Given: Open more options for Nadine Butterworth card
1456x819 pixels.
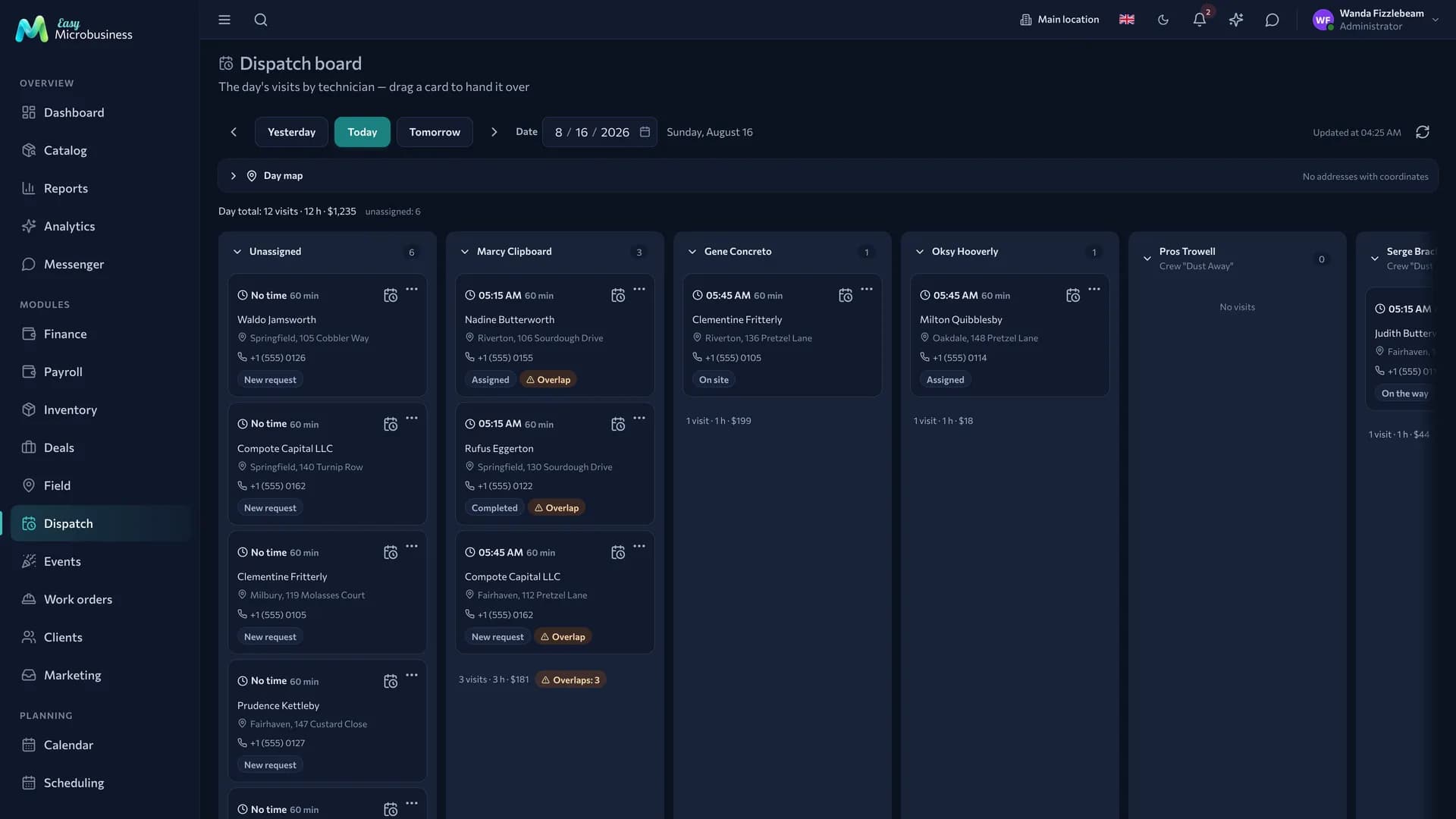Looking at the screenshot, I should pos(639,289).
